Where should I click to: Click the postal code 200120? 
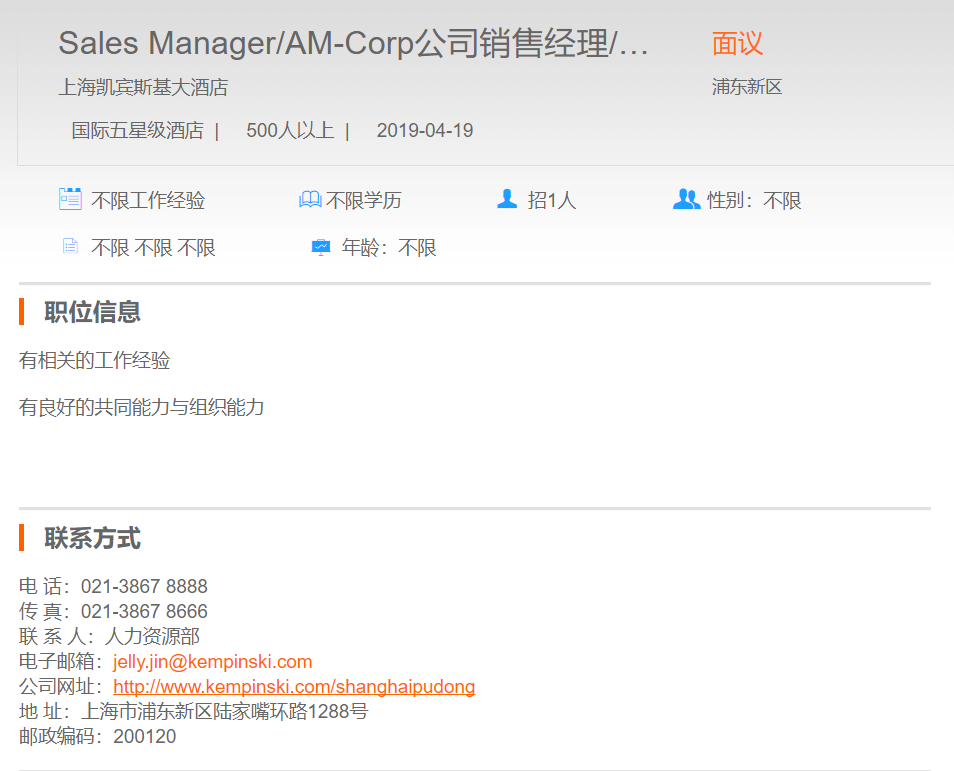[145, 737]
